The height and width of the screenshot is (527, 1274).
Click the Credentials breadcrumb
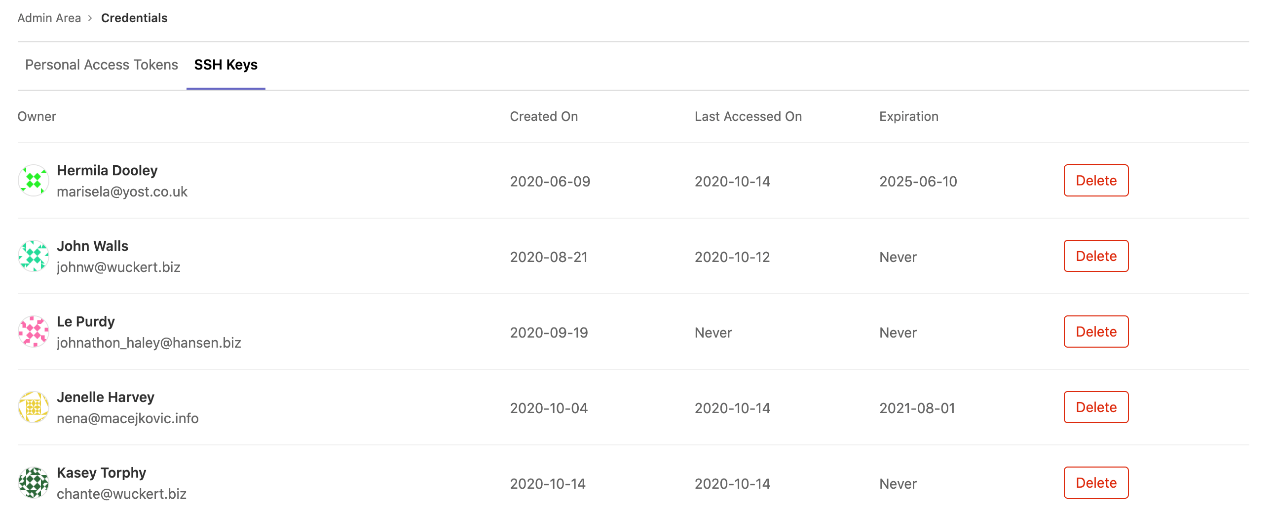tap(134, 18)
